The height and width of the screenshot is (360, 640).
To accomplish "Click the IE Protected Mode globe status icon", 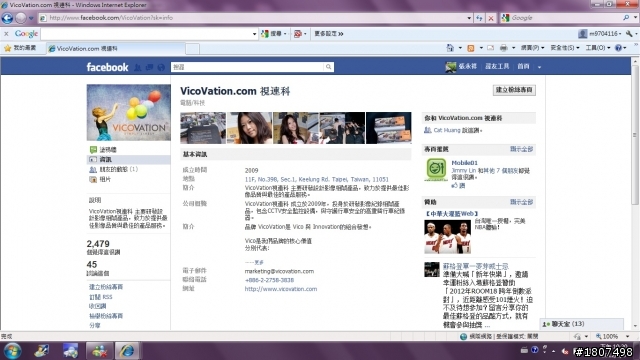I will click(x=463, y=336).
